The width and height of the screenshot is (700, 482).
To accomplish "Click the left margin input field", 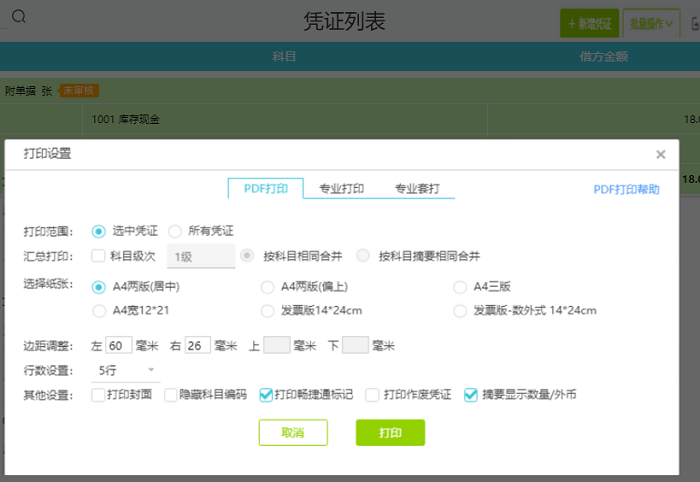I will (x=118, y=346).
